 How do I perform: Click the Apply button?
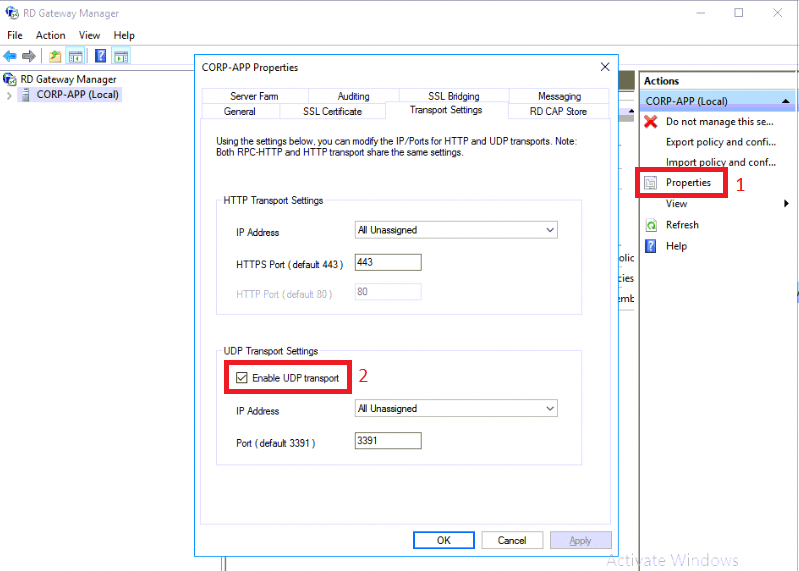pyautogui.click(x=580, y=540)
